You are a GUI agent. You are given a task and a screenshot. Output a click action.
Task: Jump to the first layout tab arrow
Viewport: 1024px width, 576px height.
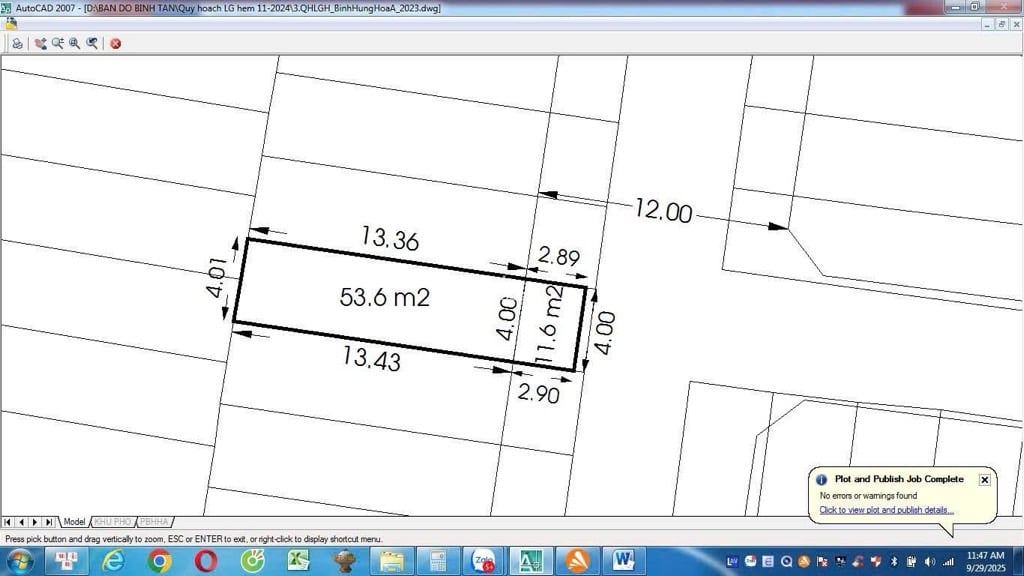[8, 522]
